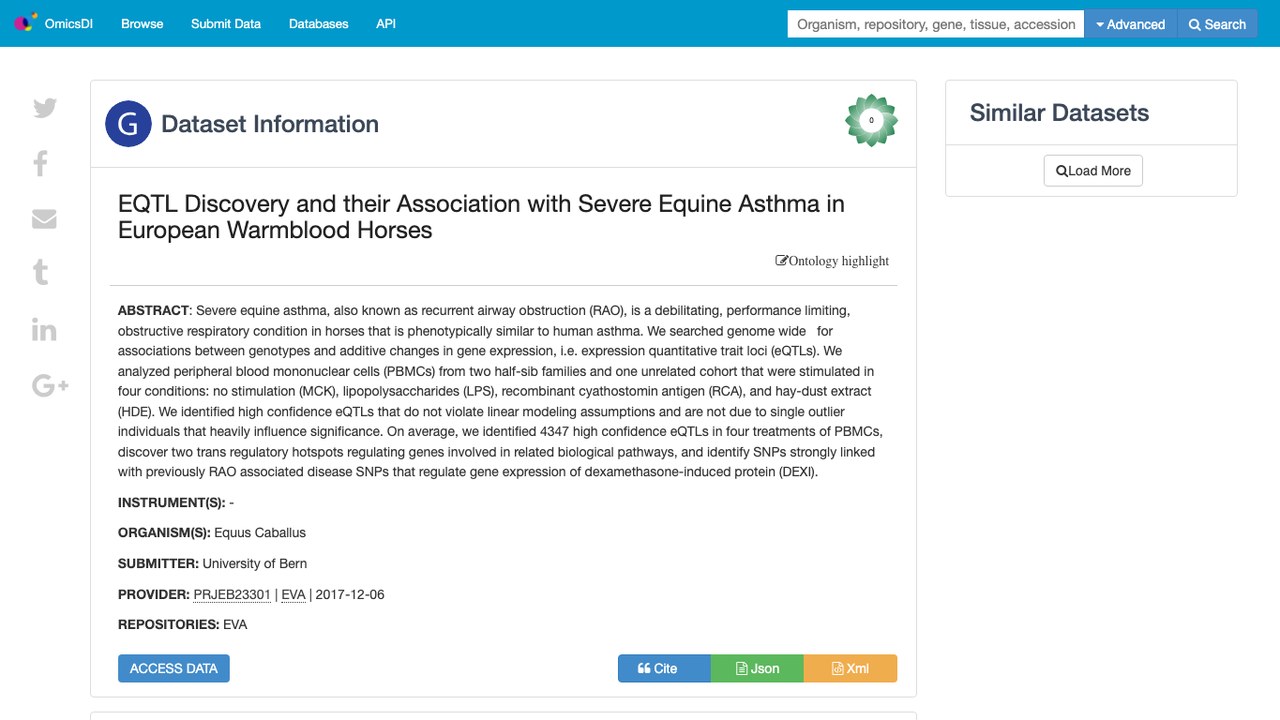
Task: Click the blue G dataset icon
Action: click(x=128, y=124)
